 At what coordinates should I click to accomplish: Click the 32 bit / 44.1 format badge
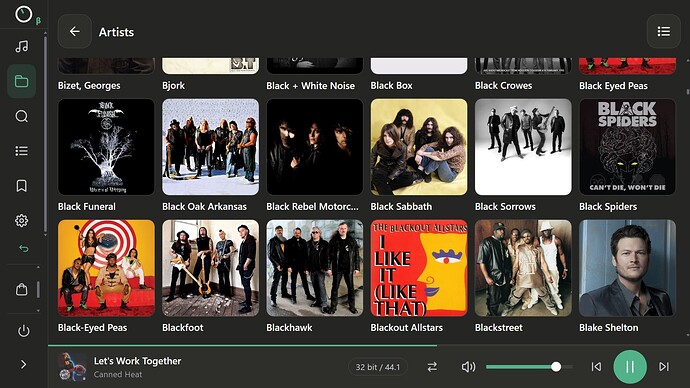(378, 367)
